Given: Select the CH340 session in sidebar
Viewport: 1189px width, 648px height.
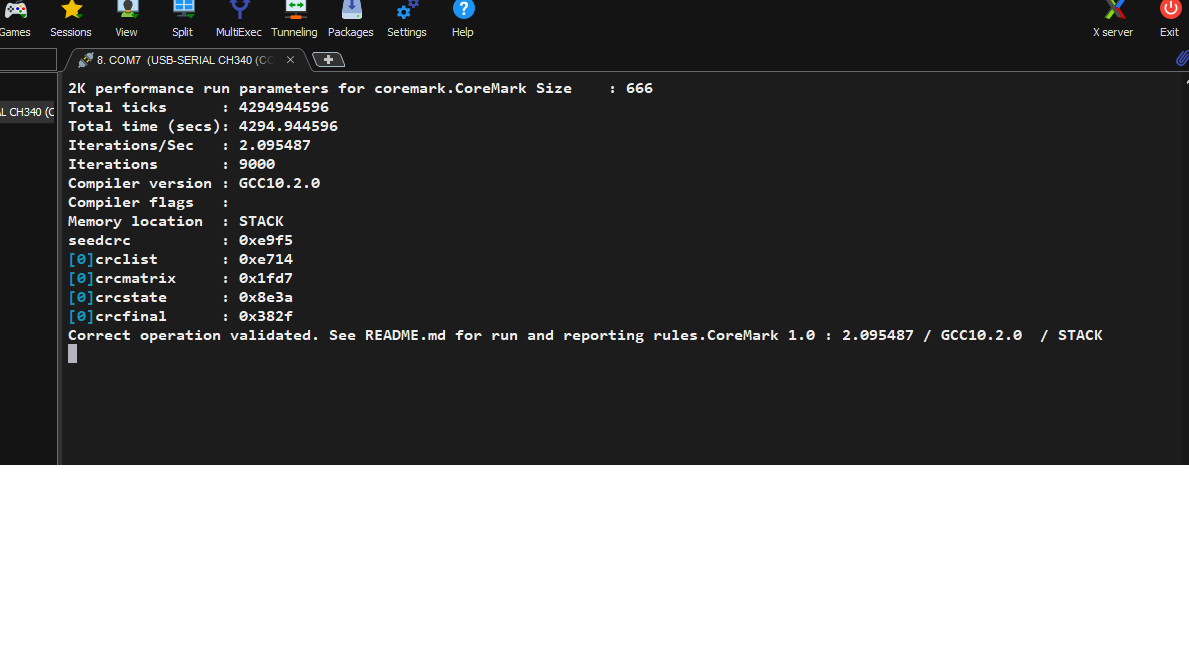Looking at the screenshot, I should (x=27, y=112).
